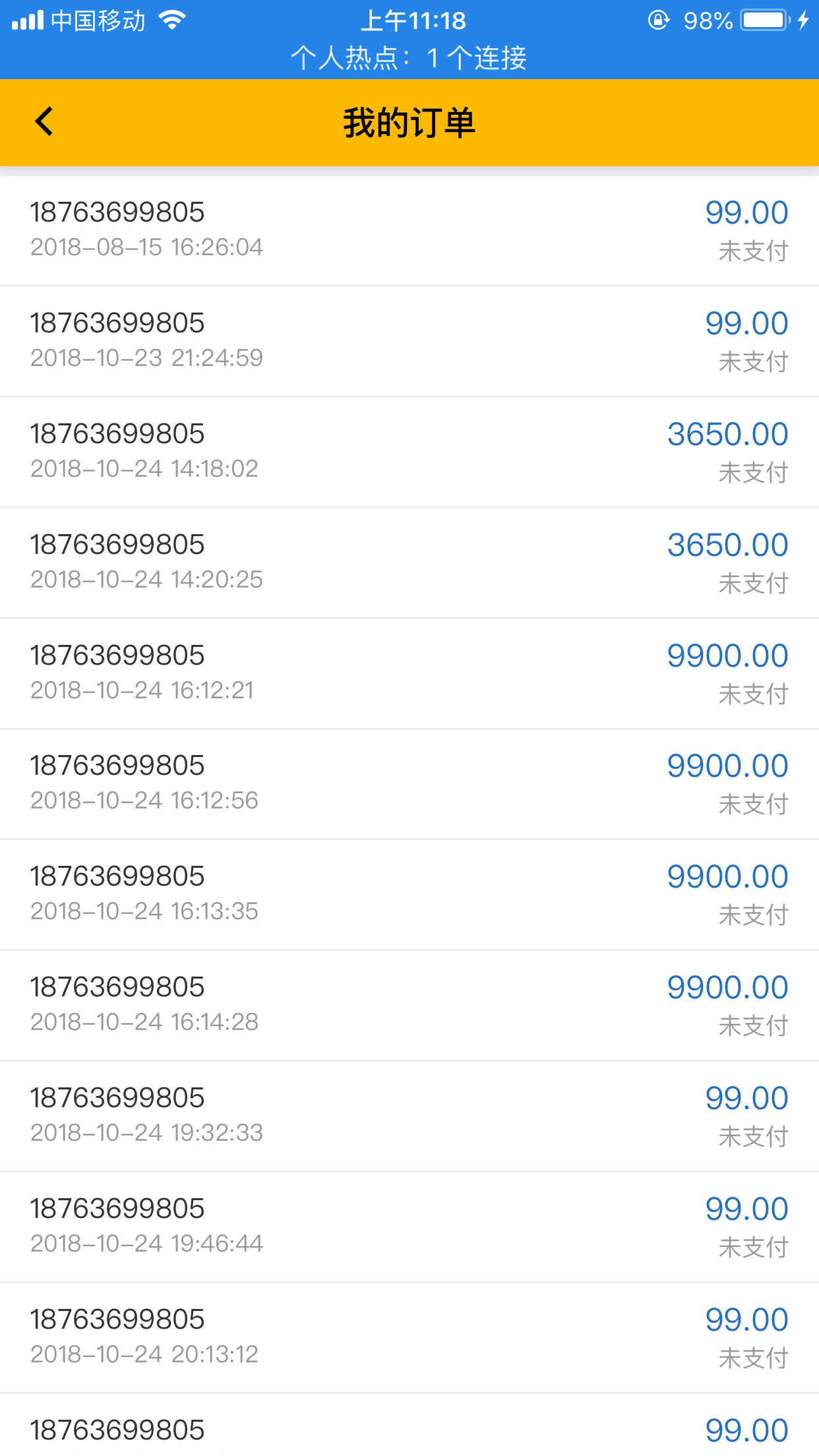The height and width of the screenshot is (1456, 819).
Task: Open the order dated 2018-10-24 19:32:33
Action: coord(409,1116)
